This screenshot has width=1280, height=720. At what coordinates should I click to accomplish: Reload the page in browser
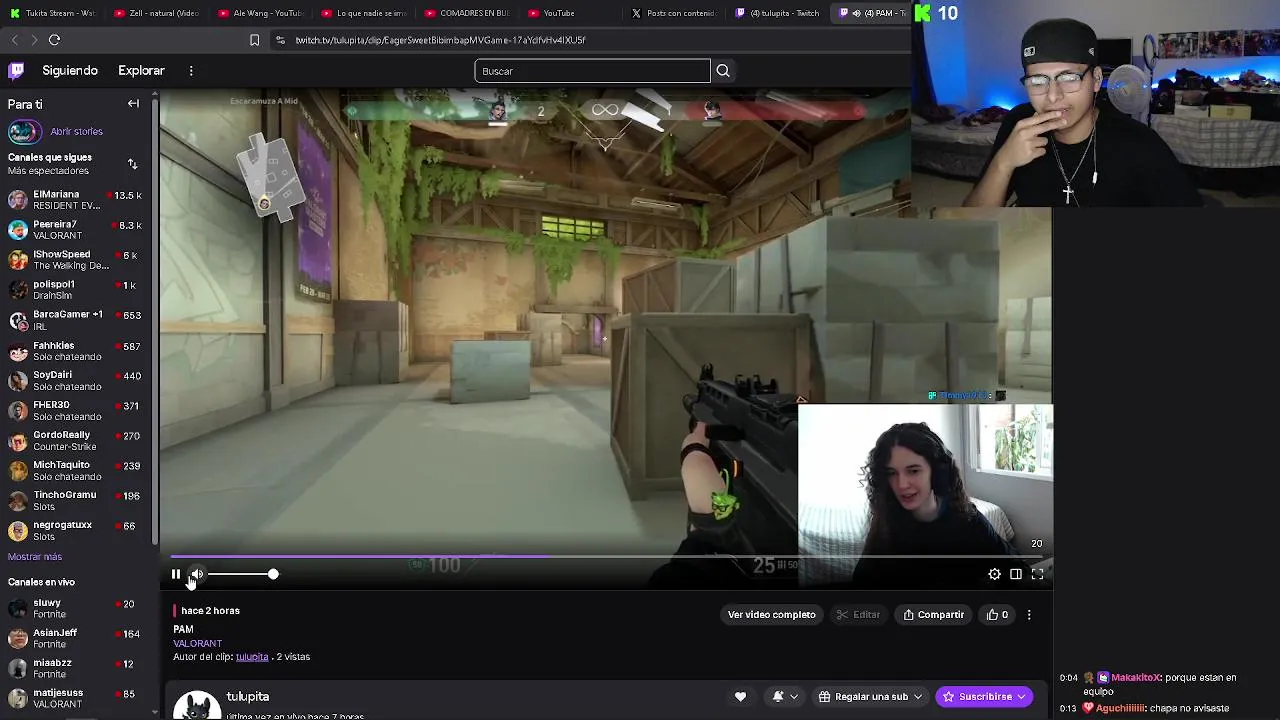click(54, 40)
